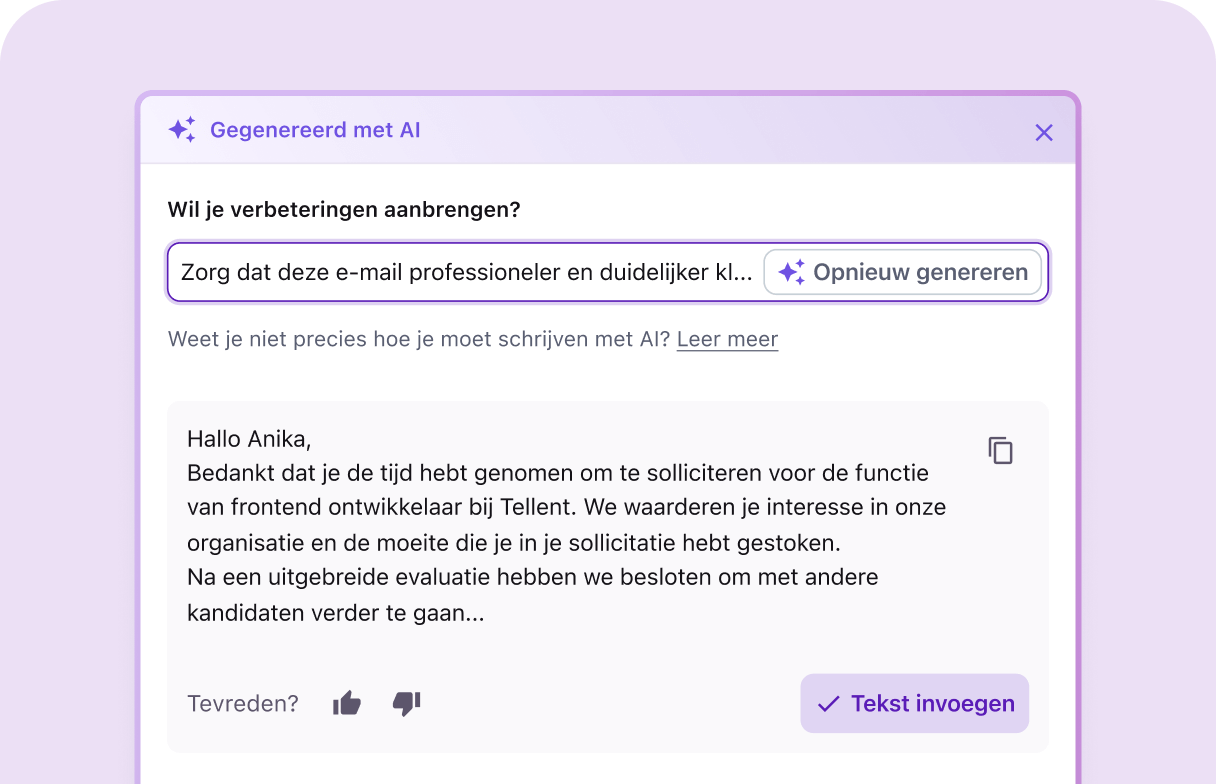Open the Leer meer help link

point(727,339)
